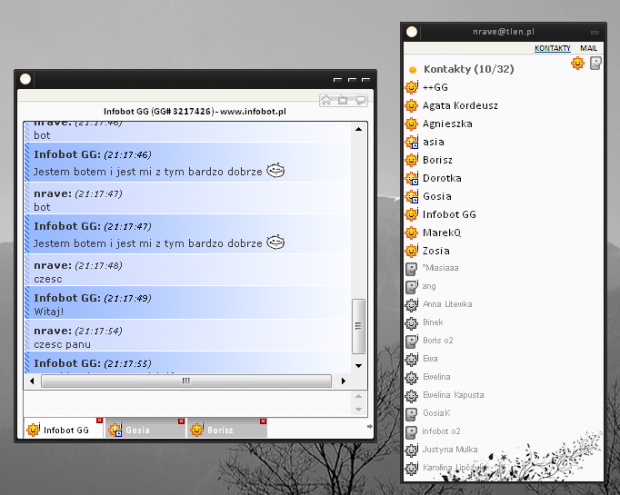Screen dimensions: 620x495
Task: Click the message text 'czesc panu'
Action: pyautogui.click(x=62, y=345)
